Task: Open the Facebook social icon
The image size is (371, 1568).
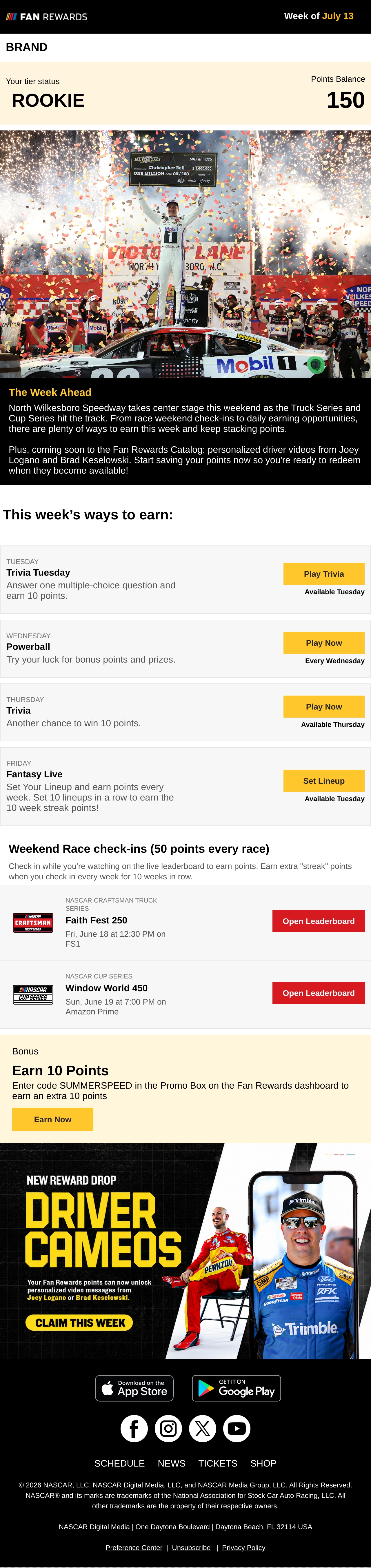Action: [x=134, y=1428]
